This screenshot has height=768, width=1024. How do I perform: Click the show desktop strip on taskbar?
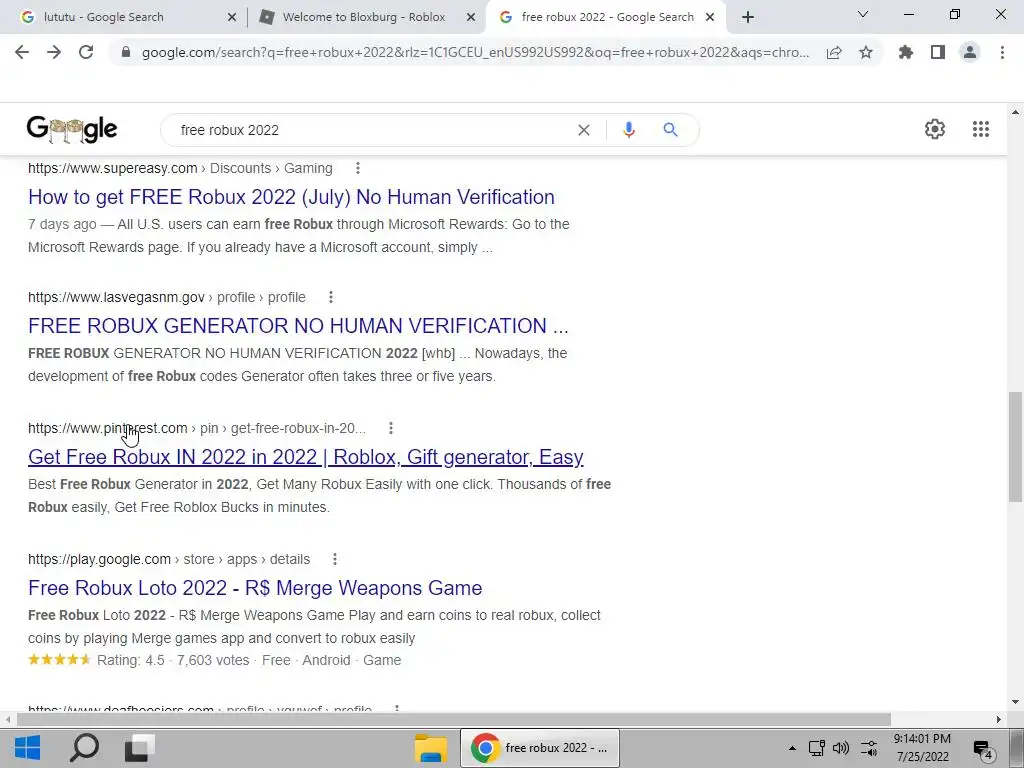1018,748
